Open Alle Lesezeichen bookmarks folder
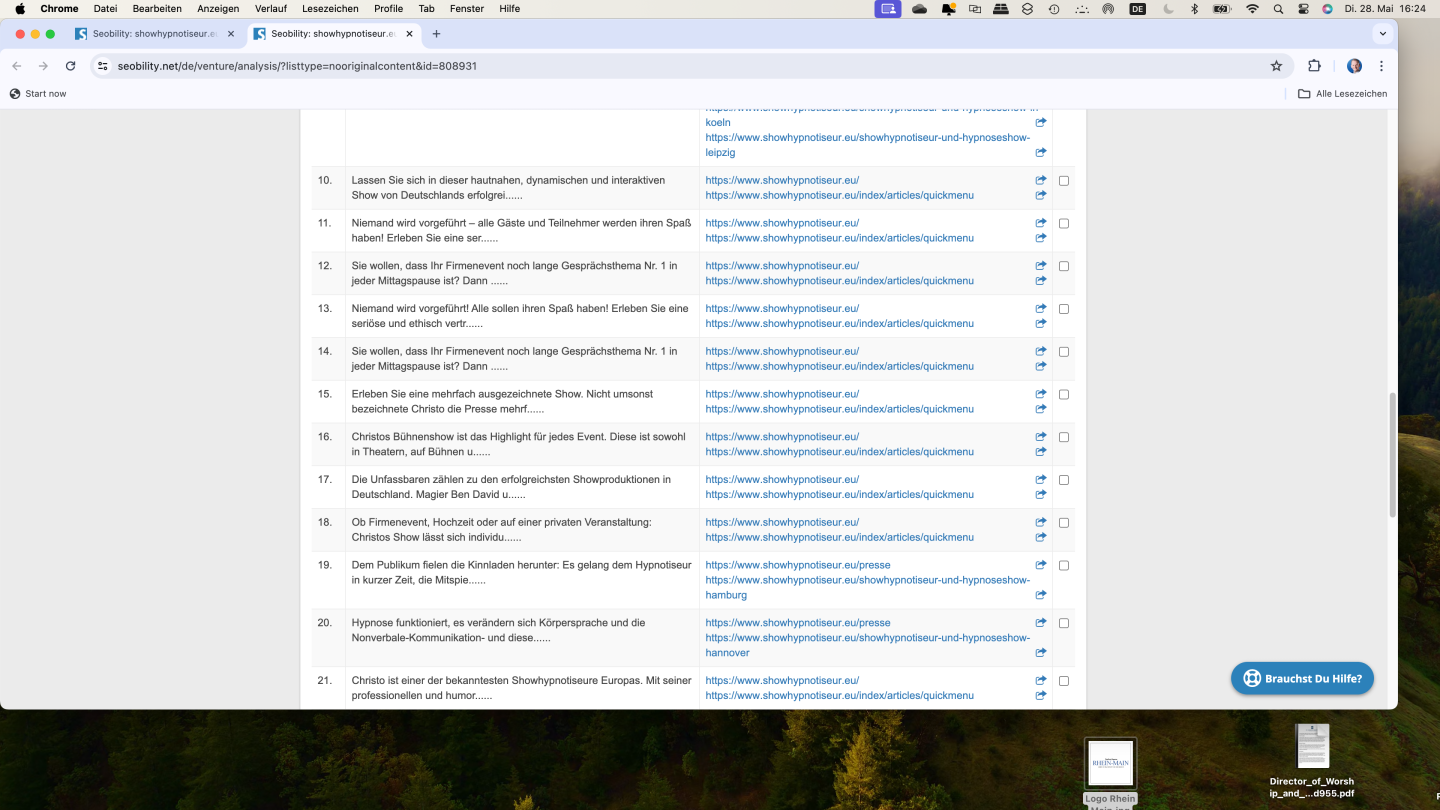The image size is (1440, 810). coord(1342,94)
